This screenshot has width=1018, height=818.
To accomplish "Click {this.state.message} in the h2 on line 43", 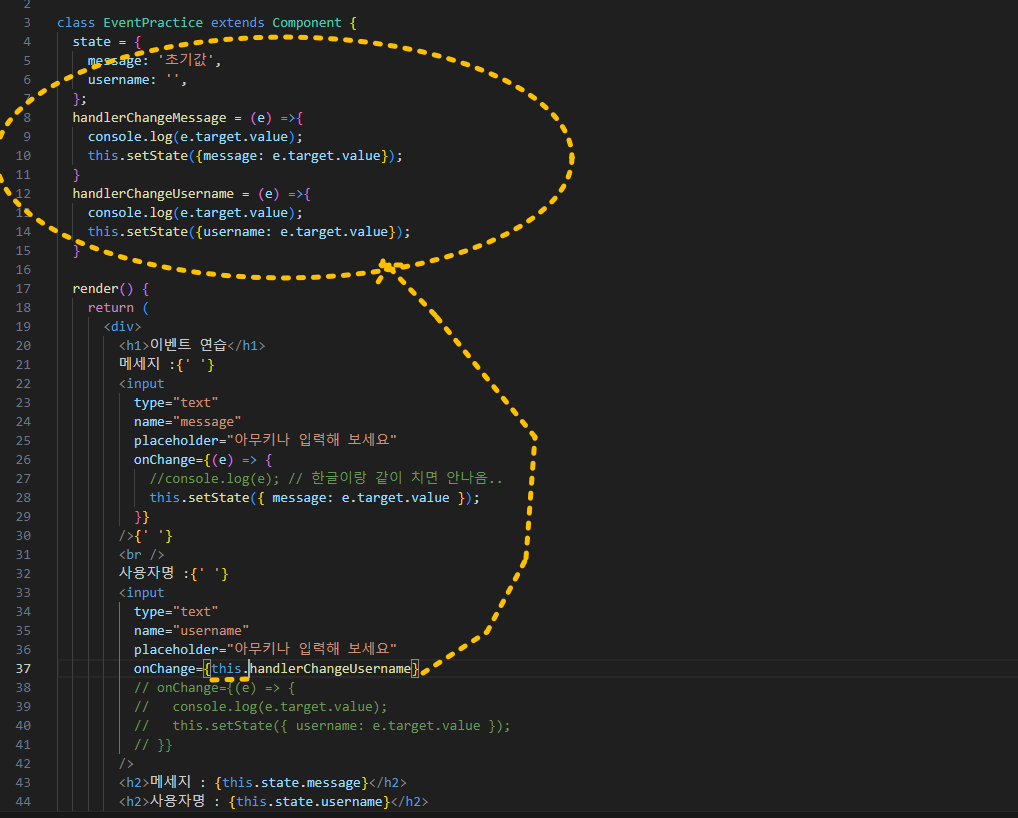I will [292, 783].
